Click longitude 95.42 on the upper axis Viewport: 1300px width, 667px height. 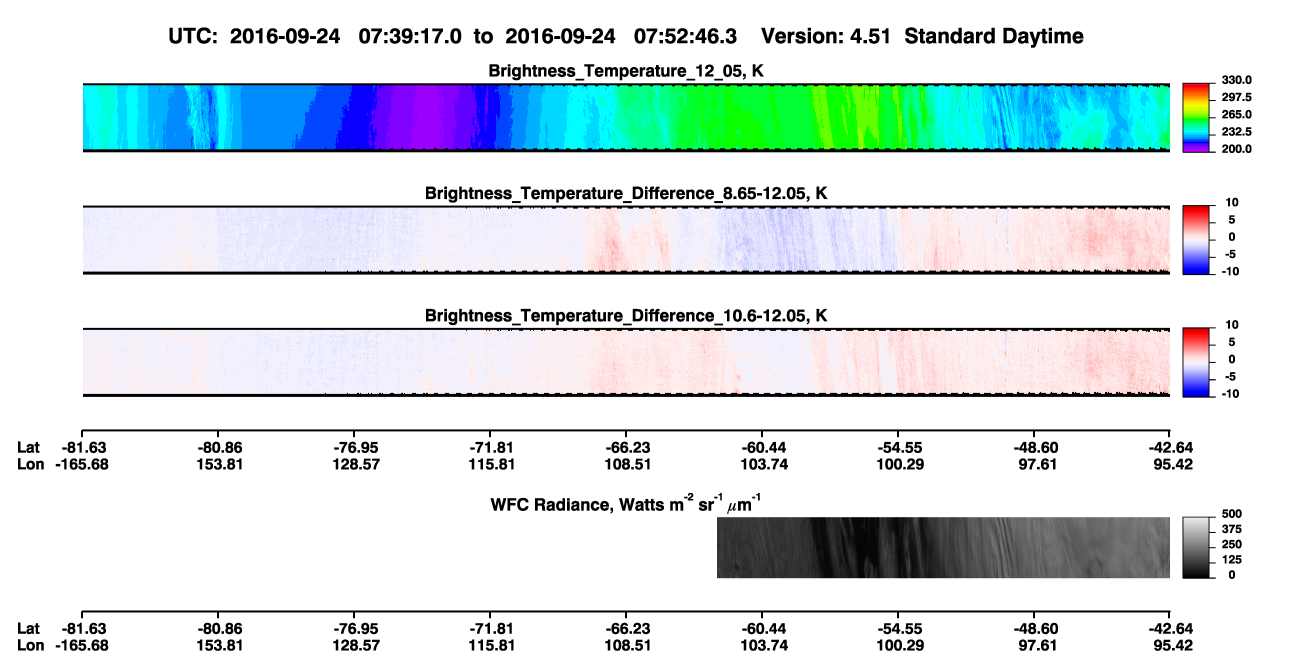point(1170,464)
